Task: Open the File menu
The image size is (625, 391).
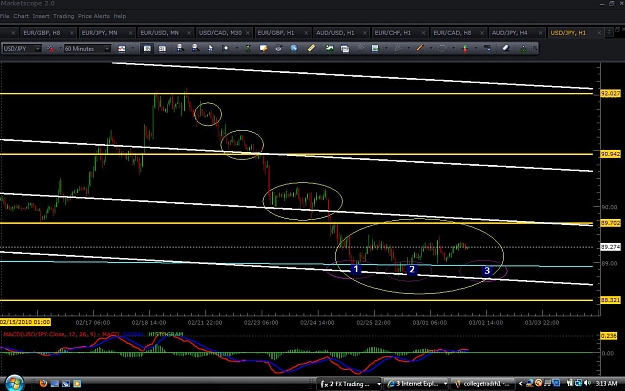Action: pos(4,16)
